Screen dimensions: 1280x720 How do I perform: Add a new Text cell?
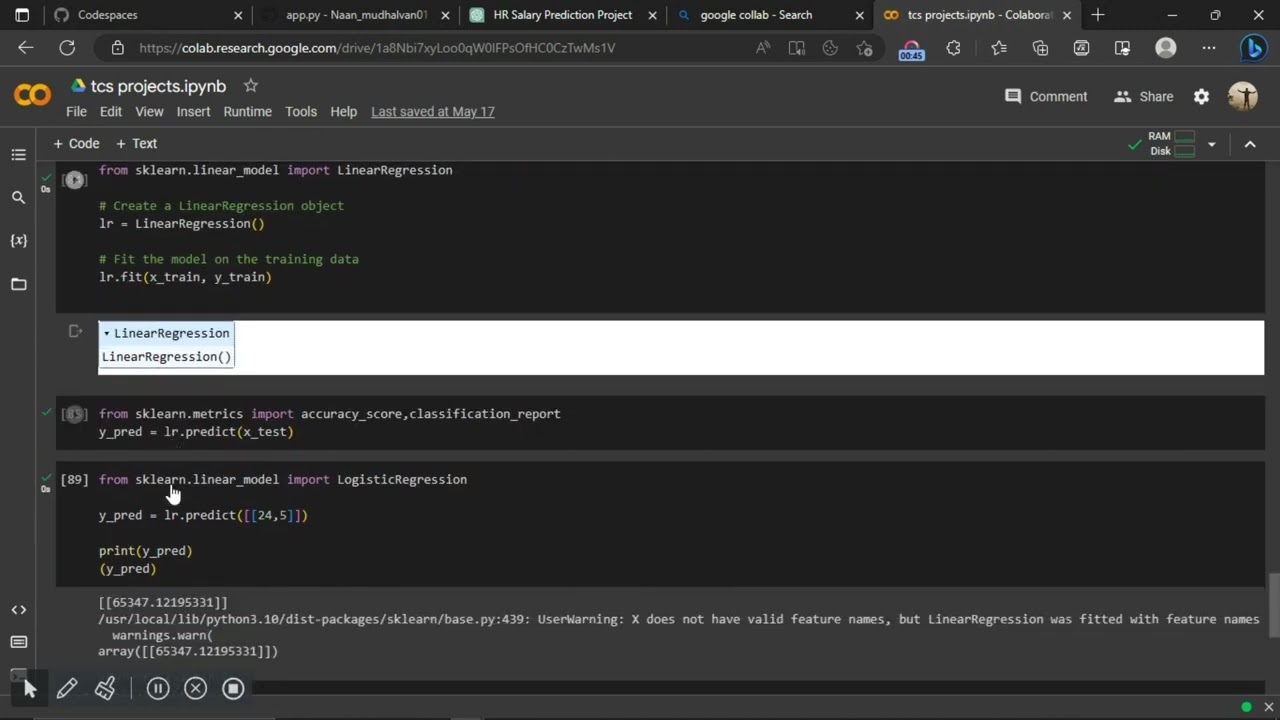tap(136, 144)
